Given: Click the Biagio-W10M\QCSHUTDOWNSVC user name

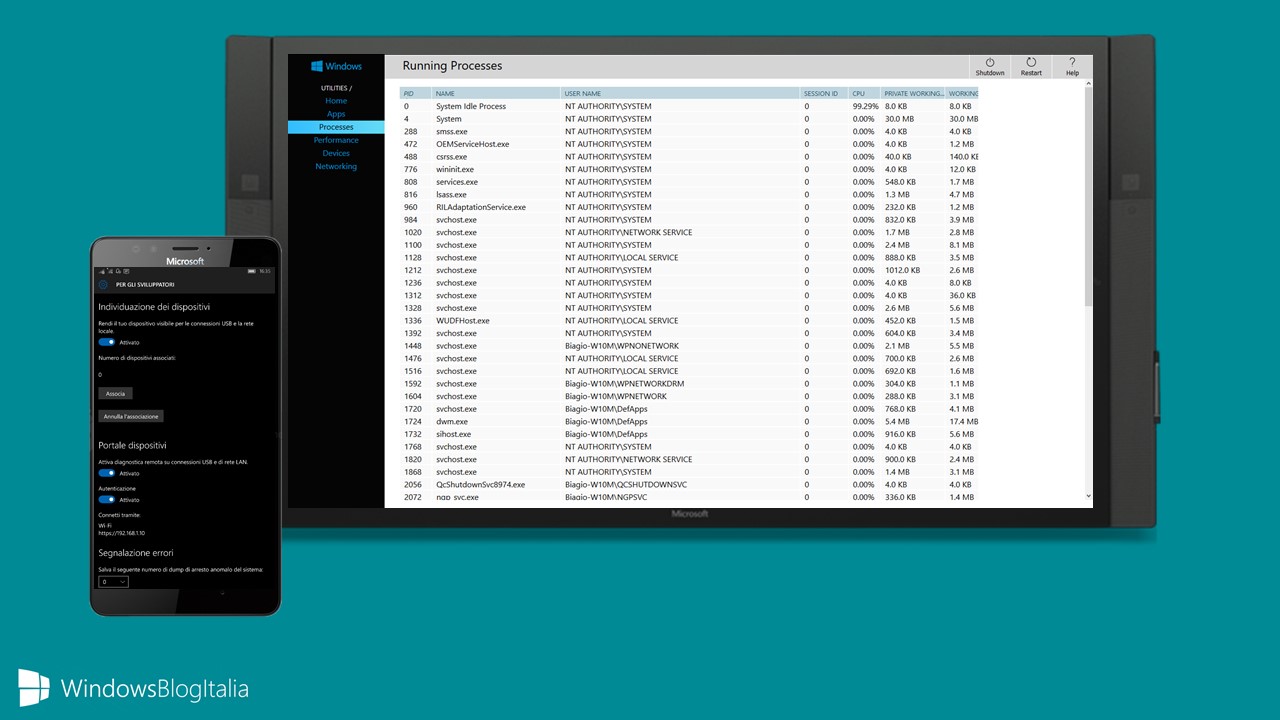Looking at the screenshot, I should 626,484.
